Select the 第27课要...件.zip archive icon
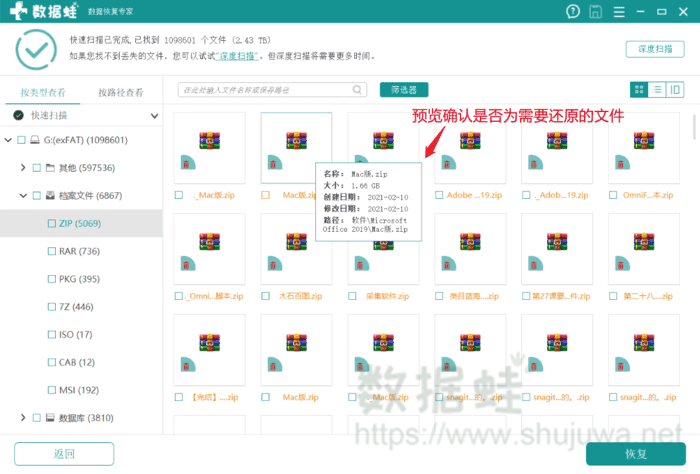This screenshot has width=700, height=474. pos(557,241)
